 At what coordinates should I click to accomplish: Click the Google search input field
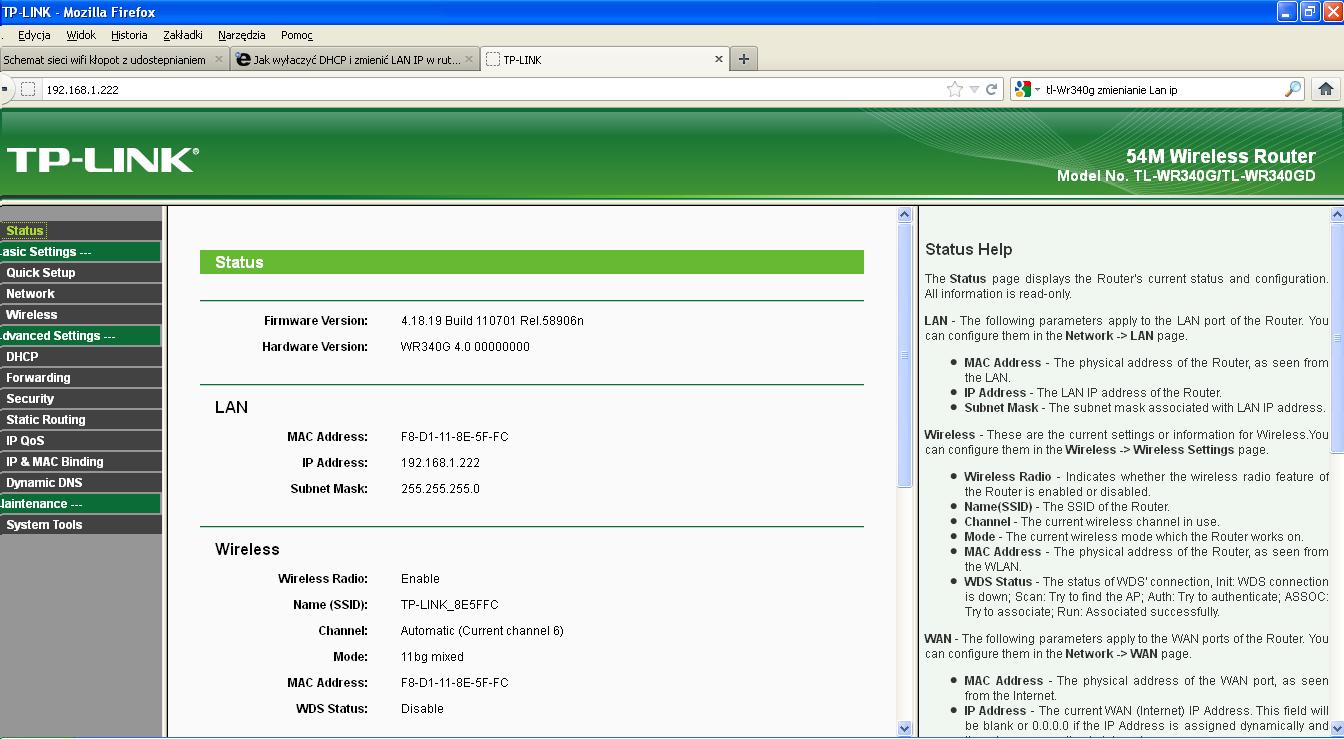click(x=1162, y=89)
